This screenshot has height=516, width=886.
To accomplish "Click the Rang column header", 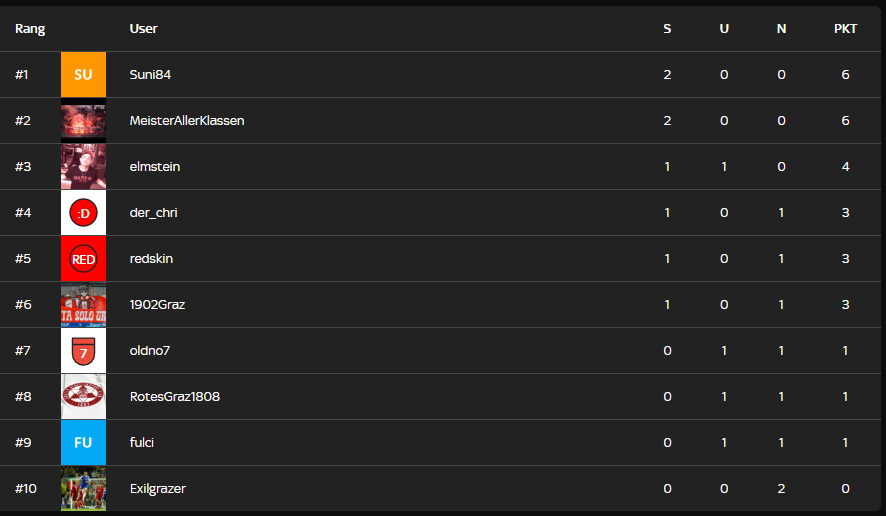I will (x=30, y=29).
